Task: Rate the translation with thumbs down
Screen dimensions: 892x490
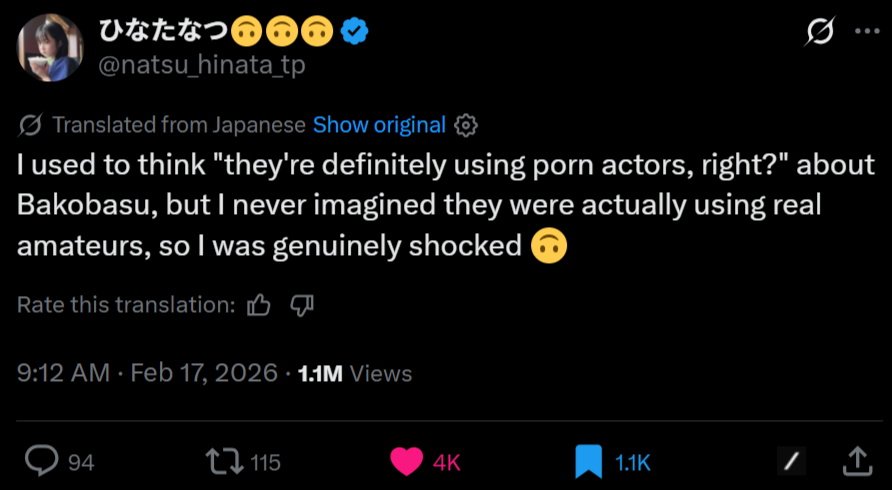Action: click(x=301, y=305)
